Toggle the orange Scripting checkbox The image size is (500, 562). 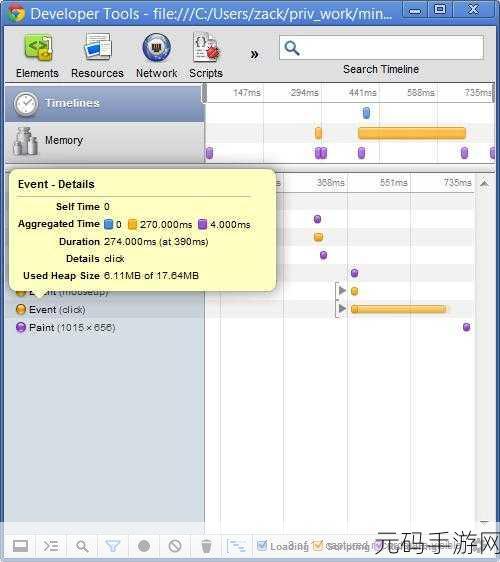click(318, 546)
